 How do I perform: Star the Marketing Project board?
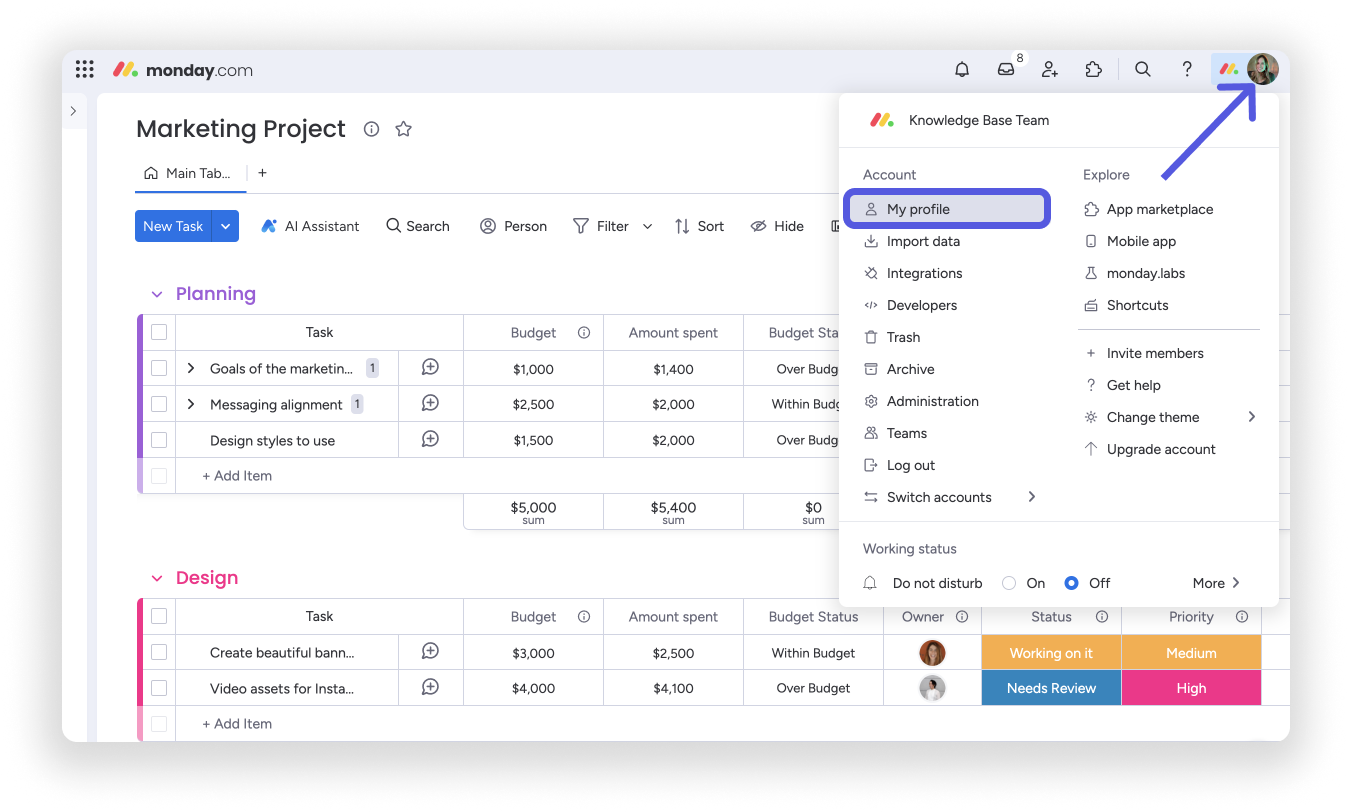(x=404, y=129)
